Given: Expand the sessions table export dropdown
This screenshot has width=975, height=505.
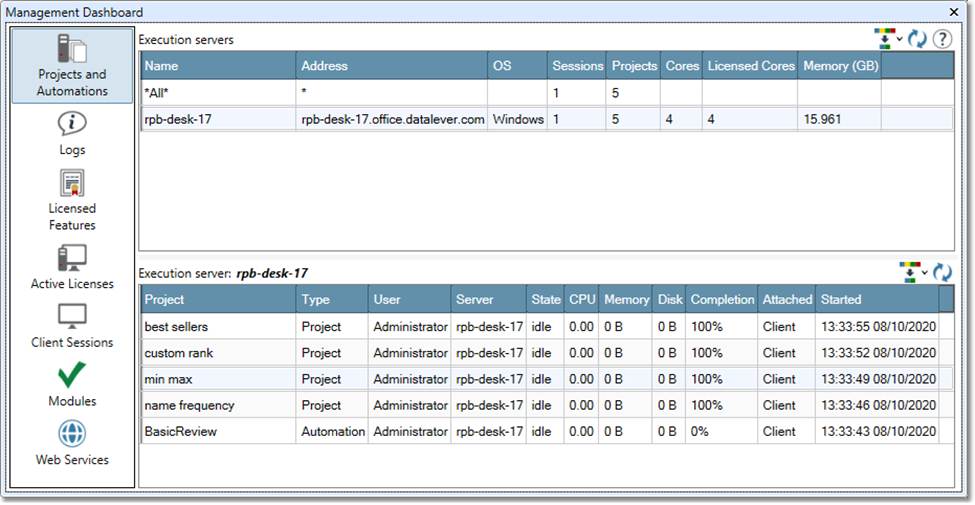Looking at the screenshot, I should pos(924,272).
